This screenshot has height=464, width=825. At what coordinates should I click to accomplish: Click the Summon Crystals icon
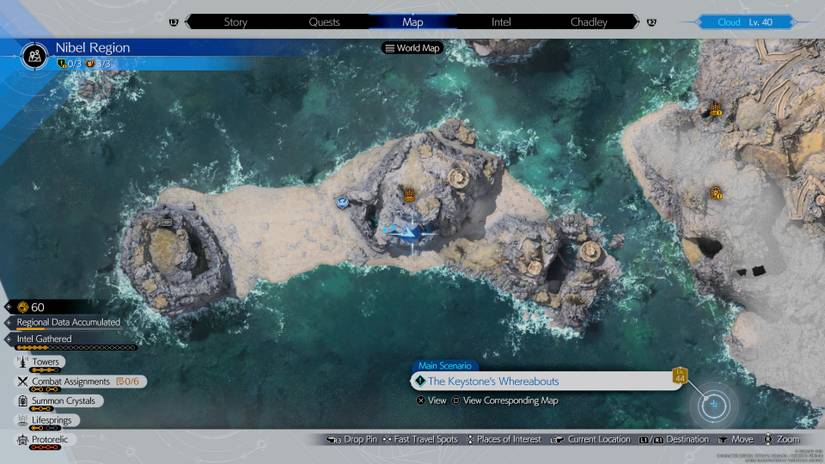pyautogui.click(x=23, y=400)
